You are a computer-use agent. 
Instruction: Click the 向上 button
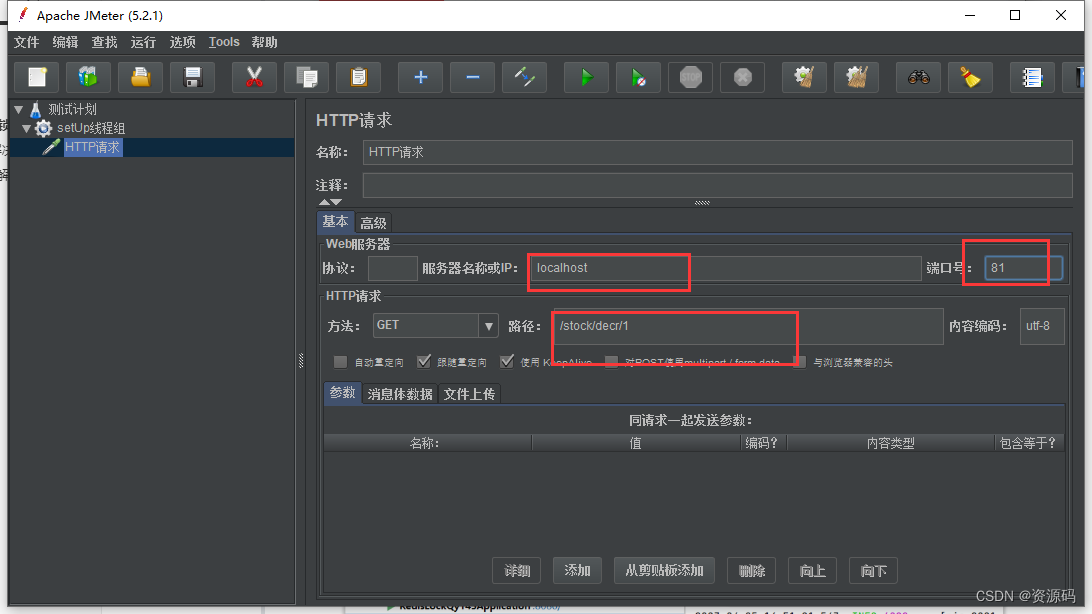click(812, 571)
